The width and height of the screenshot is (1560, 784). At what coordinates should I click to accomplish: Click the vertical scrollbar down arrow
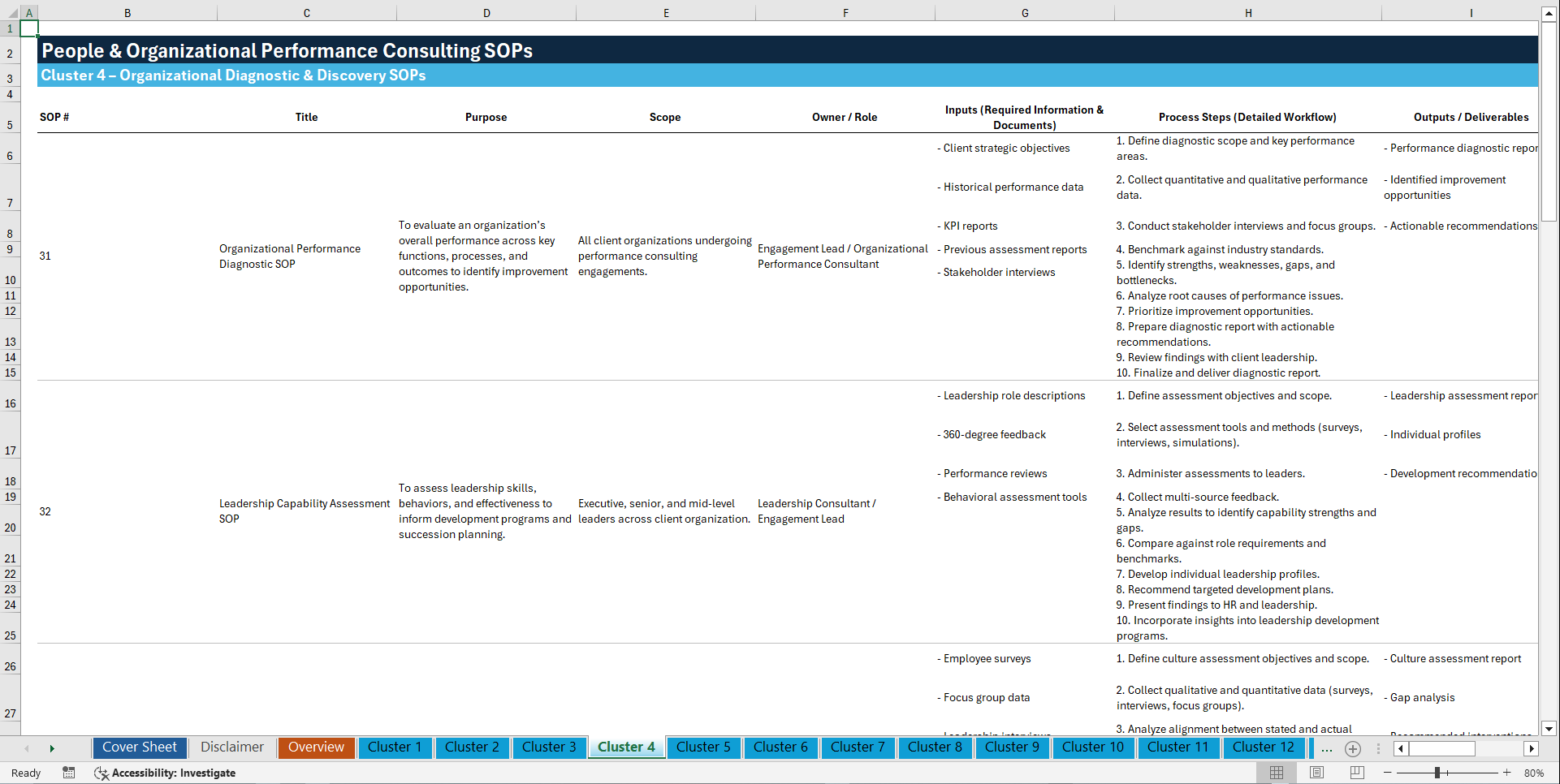(1549, 729)
